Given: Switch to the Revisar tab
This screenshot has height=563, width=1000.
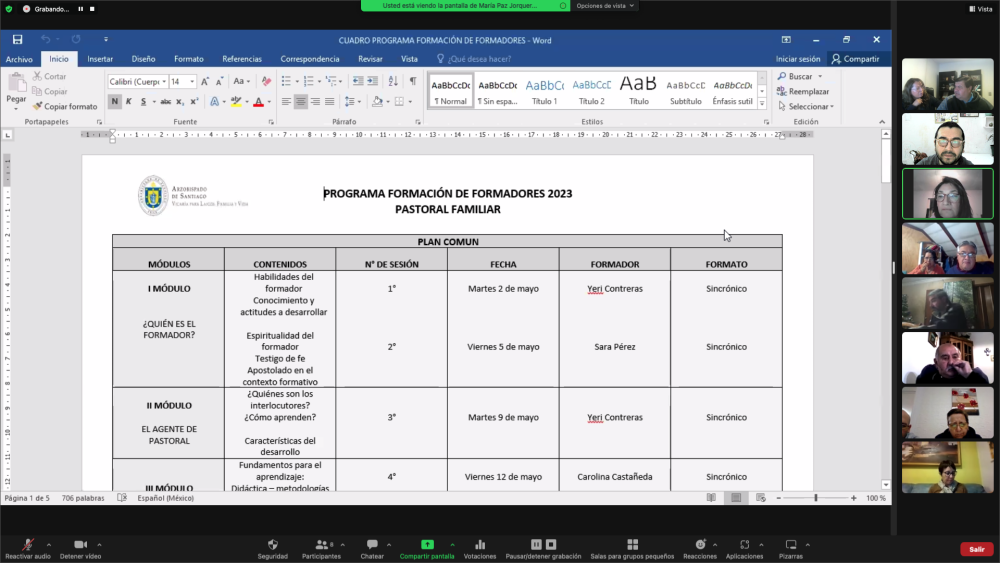Looking at the screenshot, I should (370, 59).
